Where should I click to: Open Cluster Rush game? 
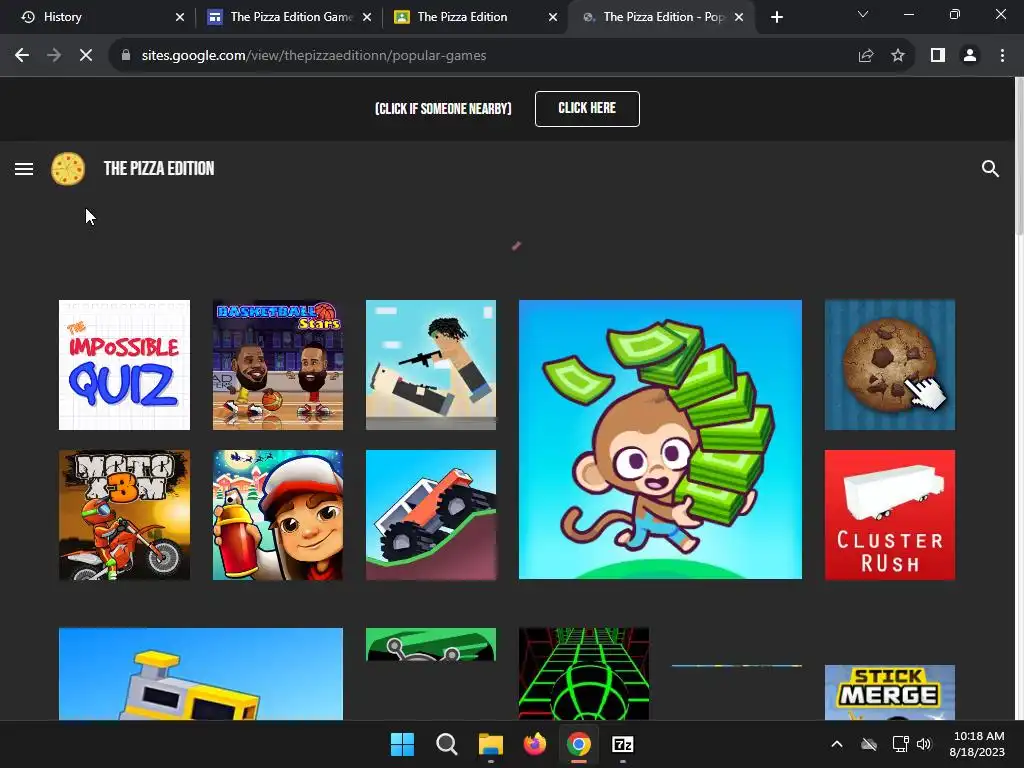889,515
